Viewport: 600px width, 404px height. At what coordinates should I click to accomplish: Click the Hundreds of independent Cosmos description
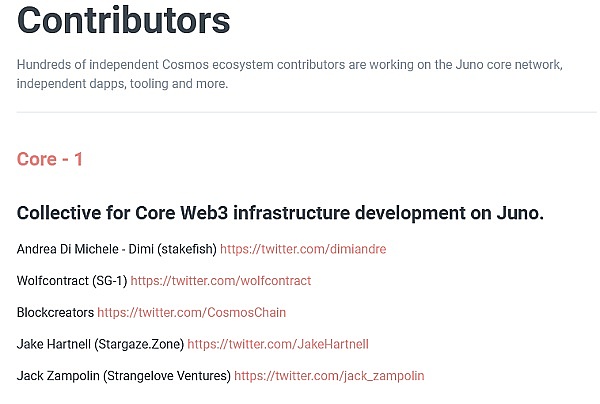pyautogui.click(x=290, y=74)
